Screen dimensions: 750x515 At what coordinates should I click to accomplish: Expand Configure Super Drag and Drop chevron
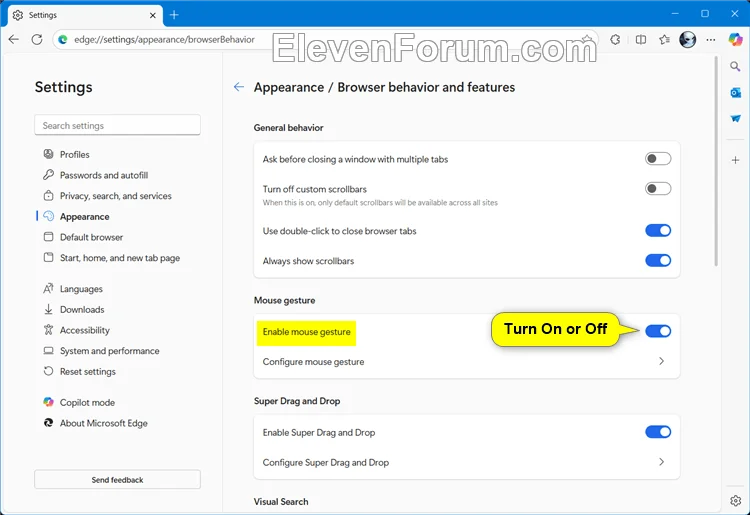(662, 462)
